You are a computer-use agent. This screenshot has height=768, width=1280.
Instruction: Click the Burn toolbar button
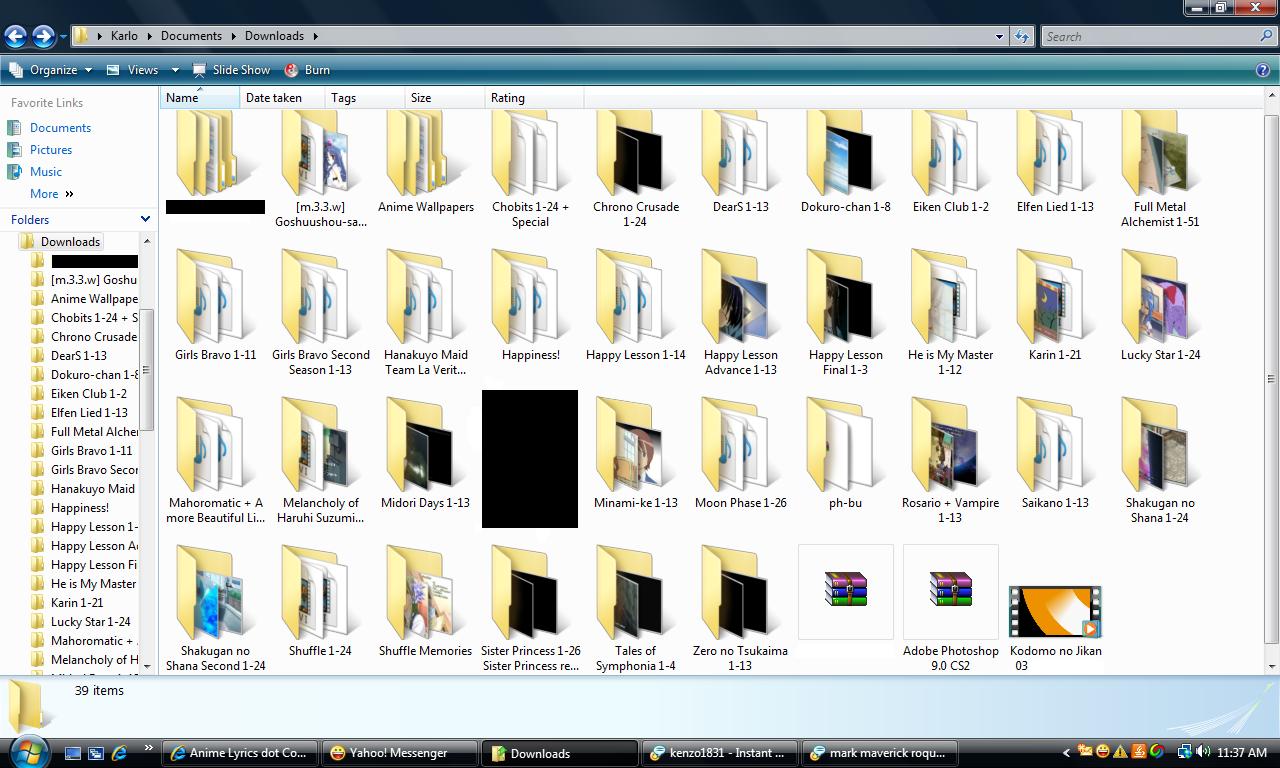307,70
